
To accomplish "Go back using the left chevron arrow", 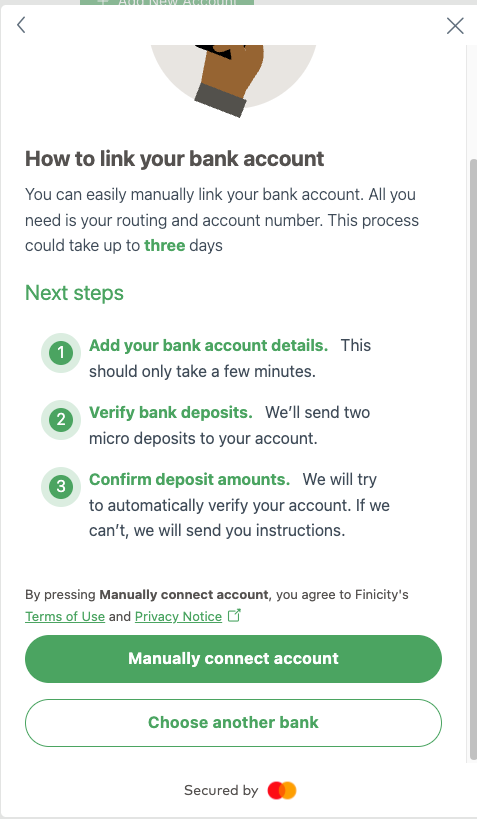I will point(21,25).
